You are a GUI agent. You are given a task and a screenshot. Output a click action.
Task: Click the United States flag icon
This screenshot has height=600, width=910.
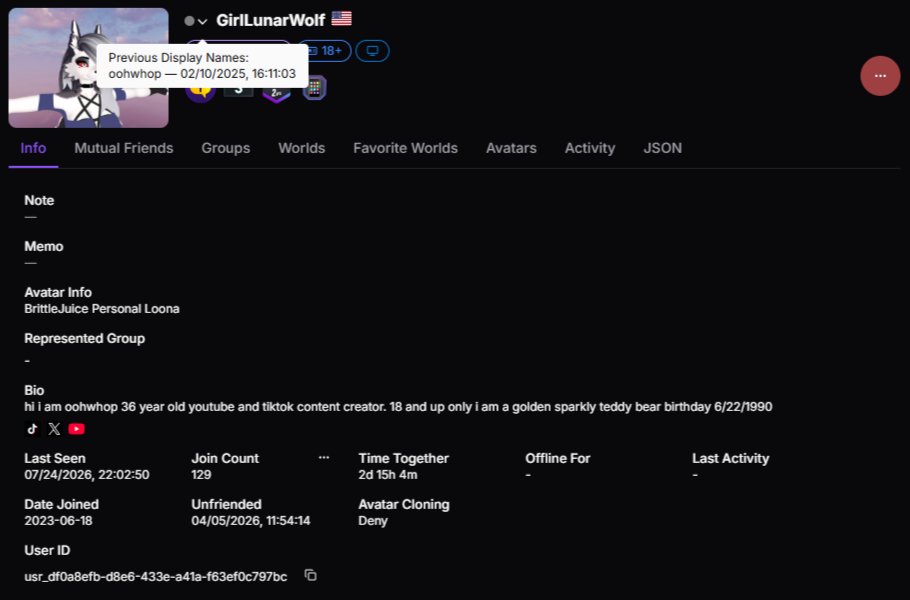[341, 19]
